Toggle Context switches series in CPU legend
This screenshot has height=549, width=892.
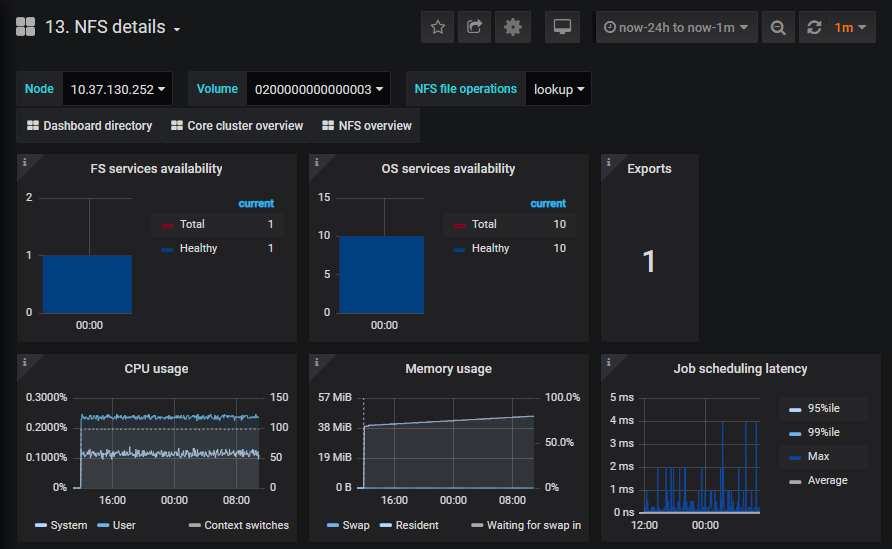pyautogui.click(x=239, y=525)
